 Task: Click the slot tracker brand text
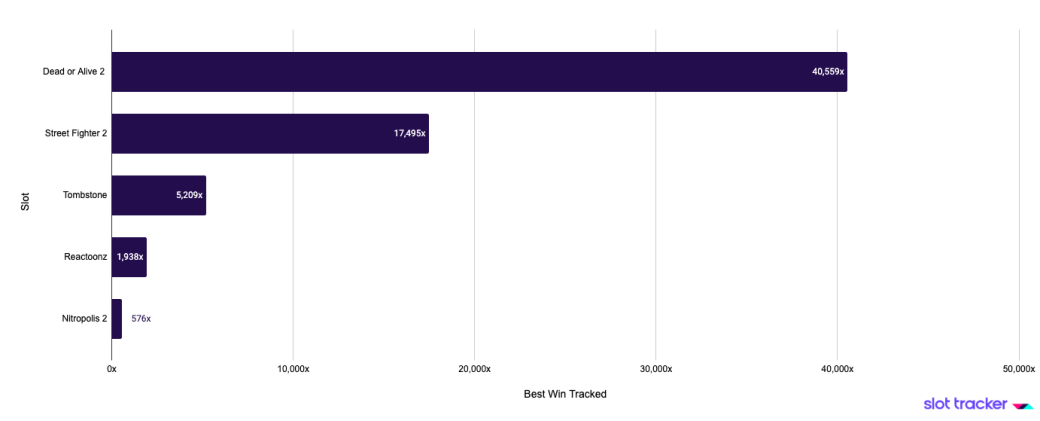click(965, 404)
